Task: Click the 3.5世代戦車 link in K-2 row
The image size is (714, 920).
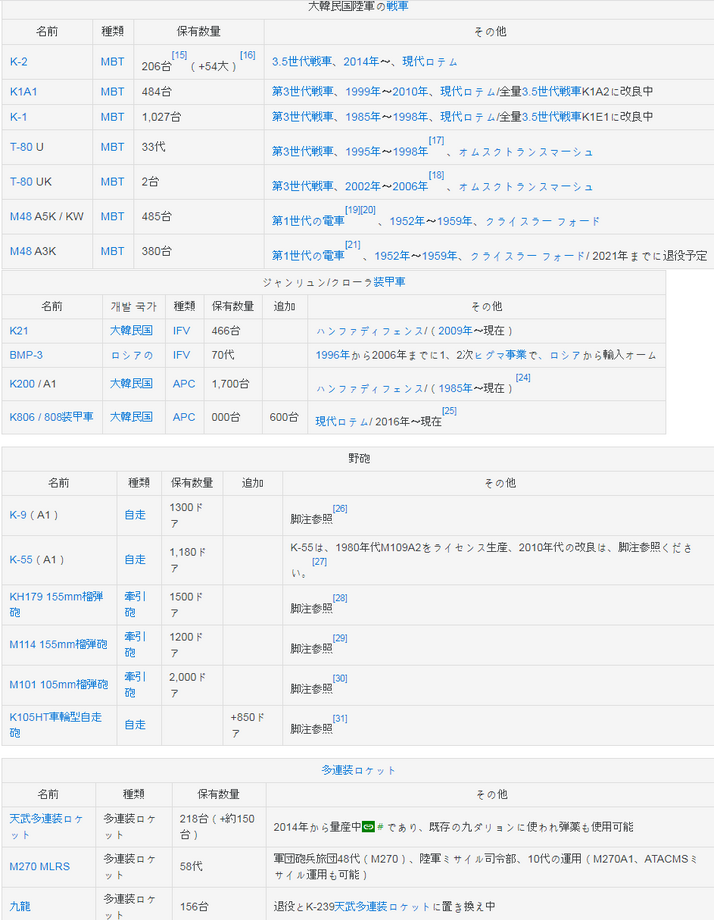Action: pos(304,62)
